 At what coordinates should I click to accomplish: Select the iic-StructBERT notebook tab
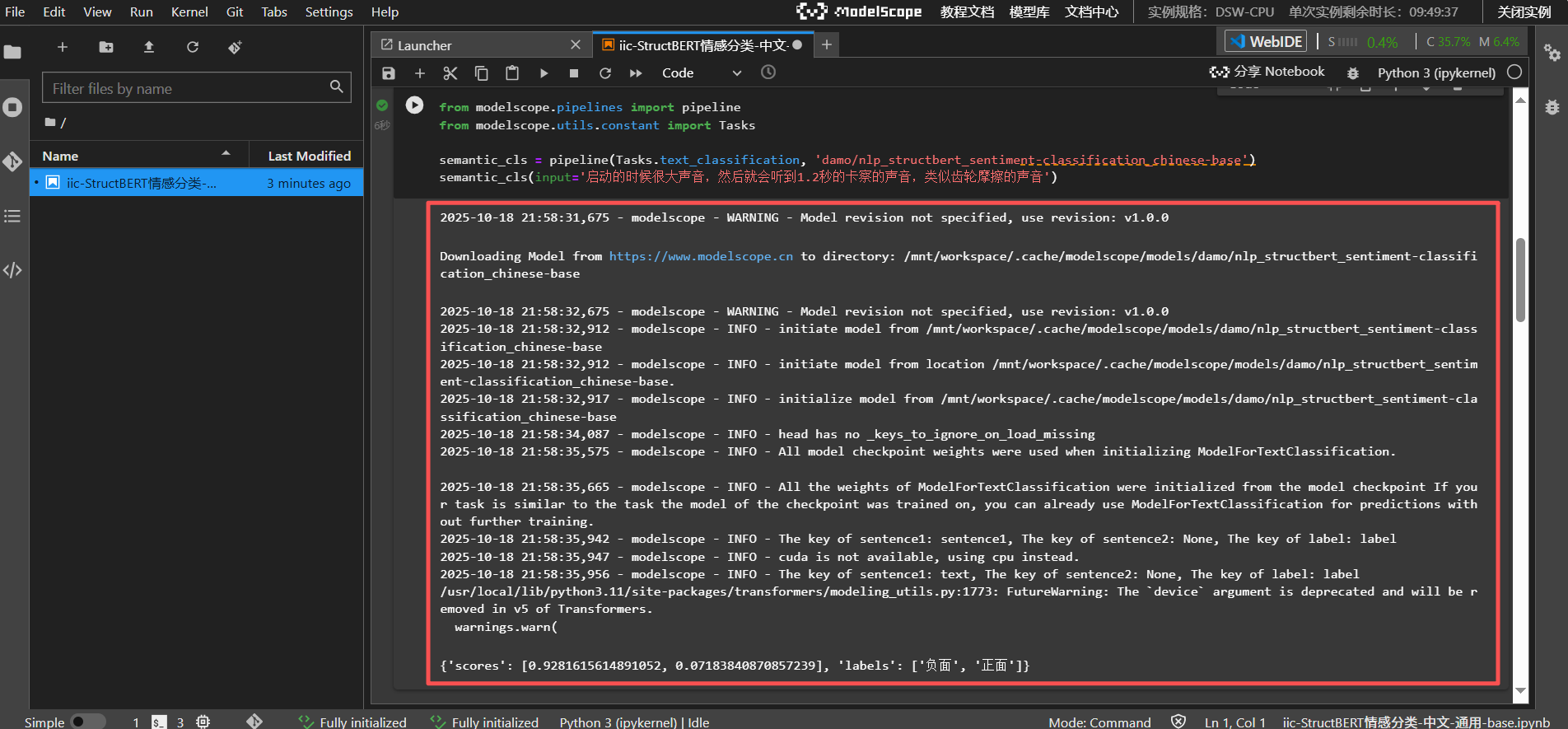[x=703, y=45]
